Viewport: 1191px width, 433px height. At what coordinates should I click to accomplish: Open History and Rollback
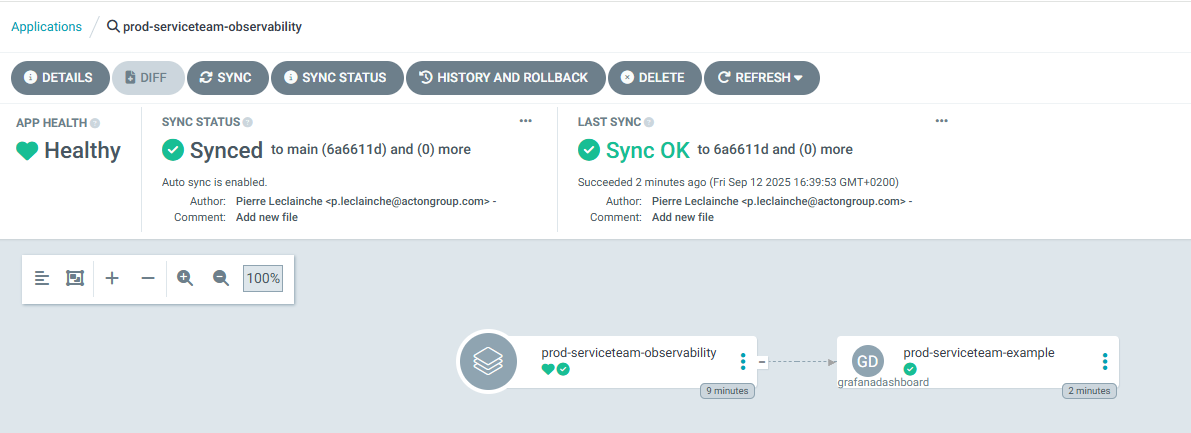coord(505,77)
